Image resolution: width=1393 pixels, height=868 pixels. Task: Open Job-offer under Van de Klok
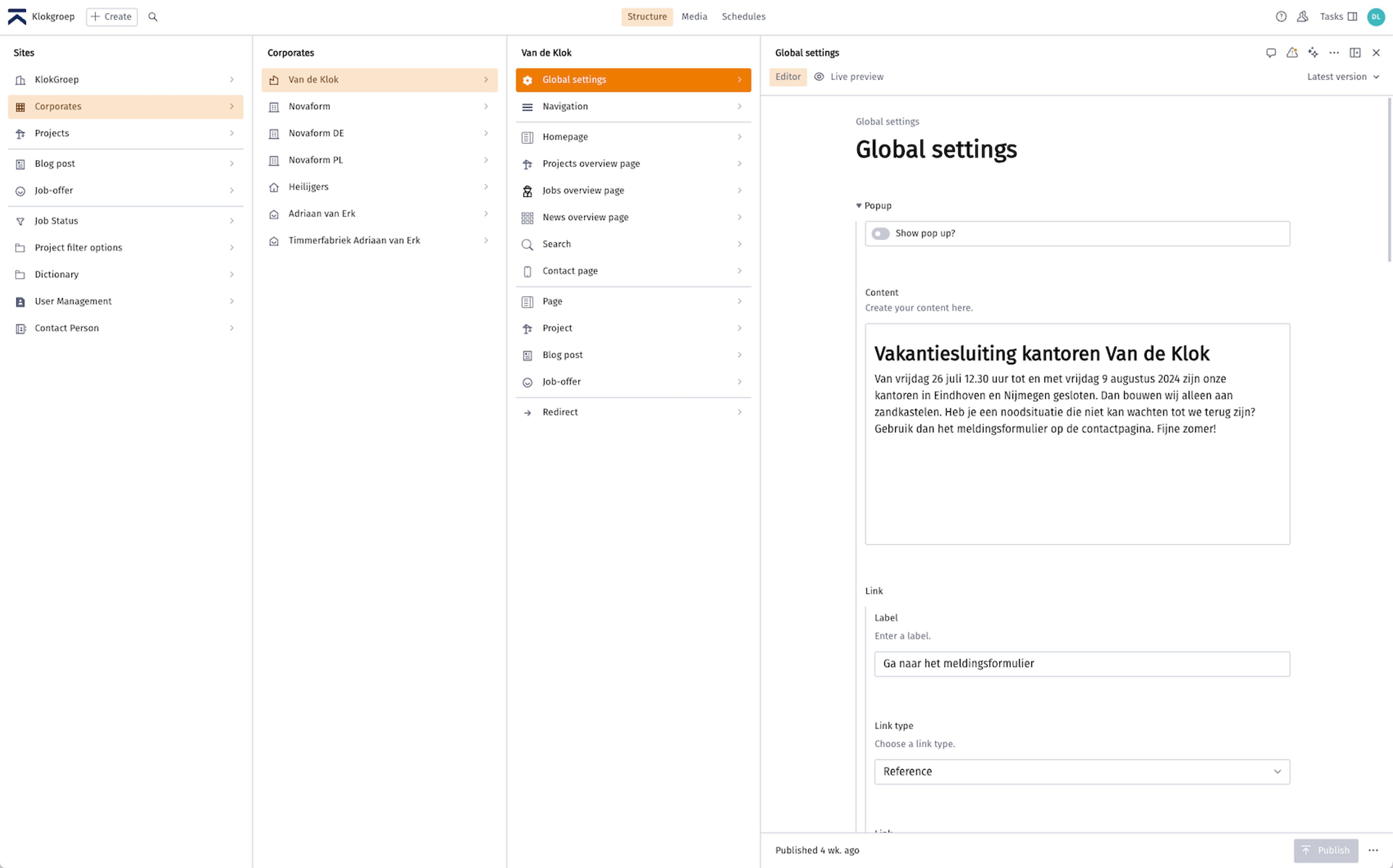[x=633, y=382]
